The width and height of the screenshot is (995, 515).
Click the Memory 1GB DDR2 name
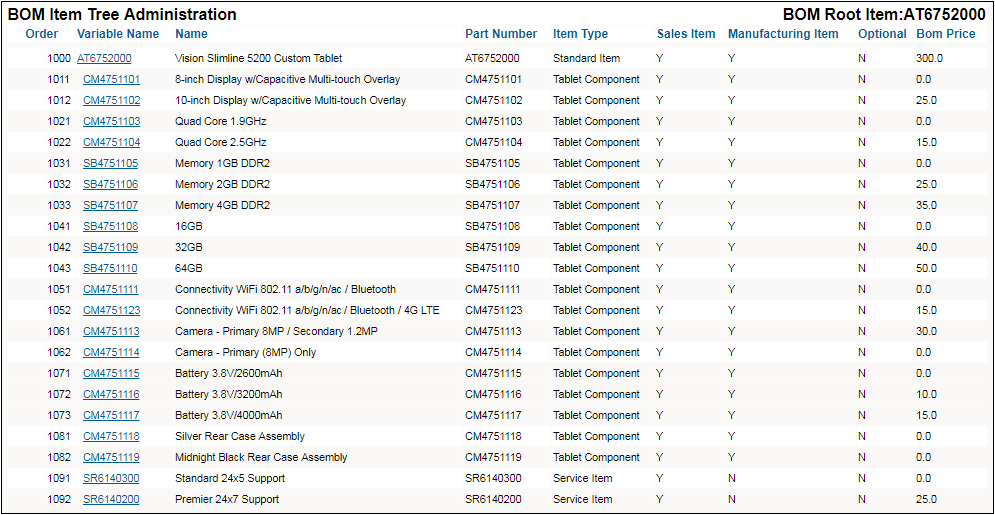[222, 163]
